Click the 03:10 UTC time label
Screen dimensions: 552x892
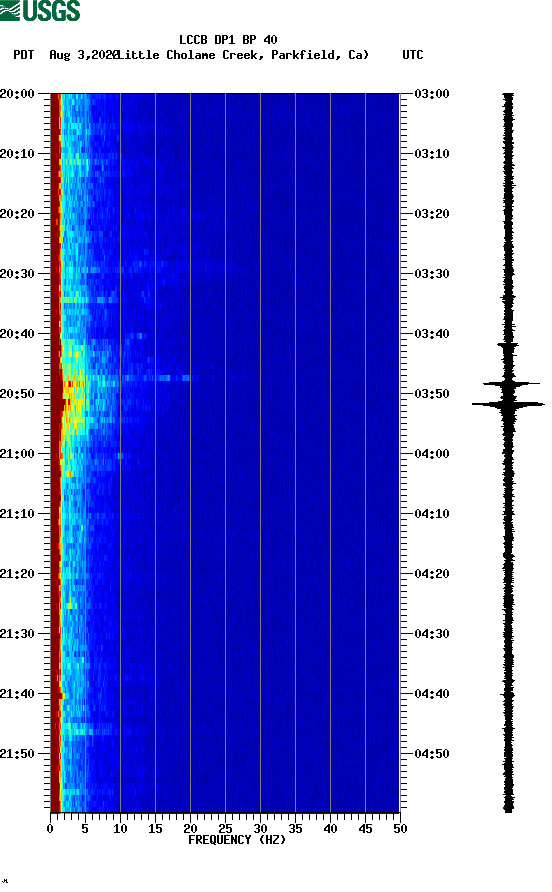(x=432, y=154)
